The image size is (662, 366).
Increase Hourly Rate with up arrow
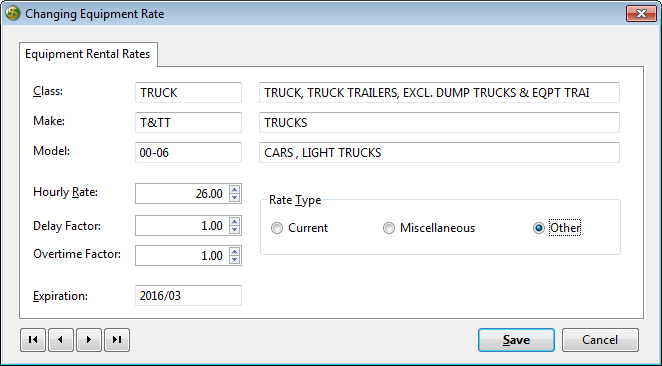tap(235, 189)
